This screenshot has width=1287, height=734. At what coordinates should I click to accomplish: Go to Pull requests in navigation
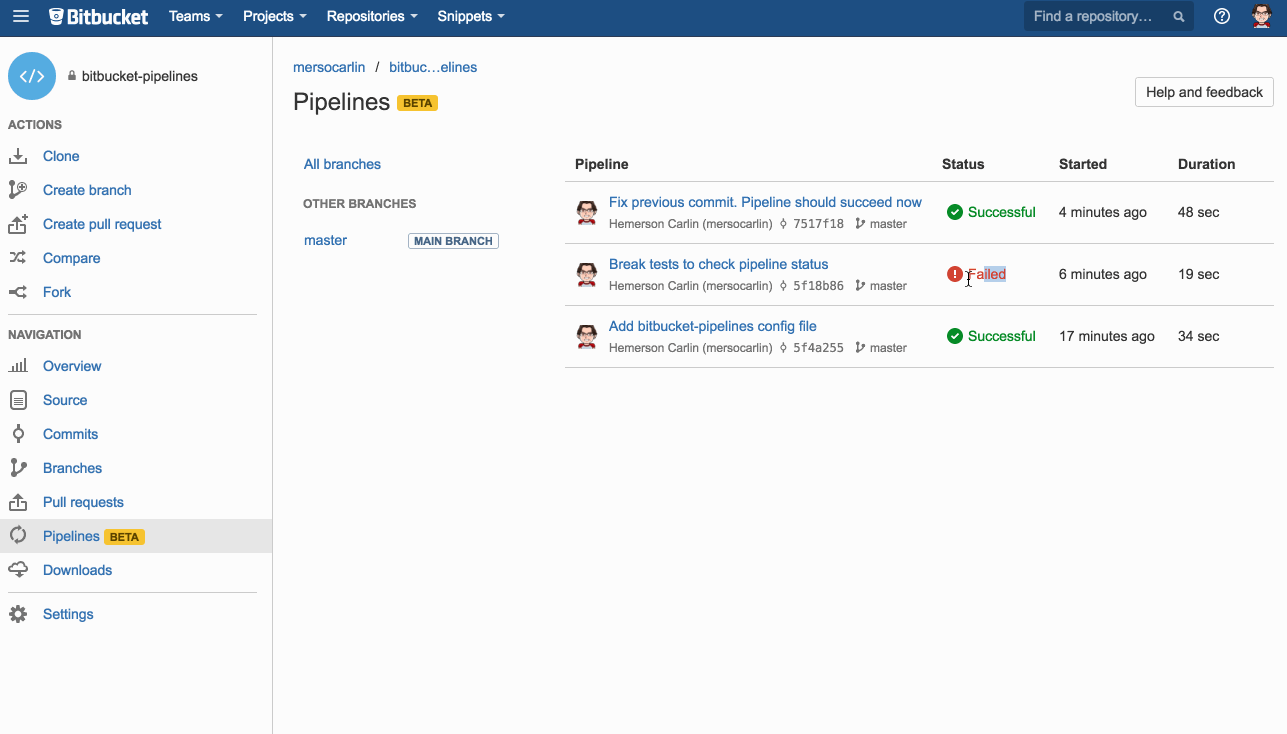click(83, 502)
